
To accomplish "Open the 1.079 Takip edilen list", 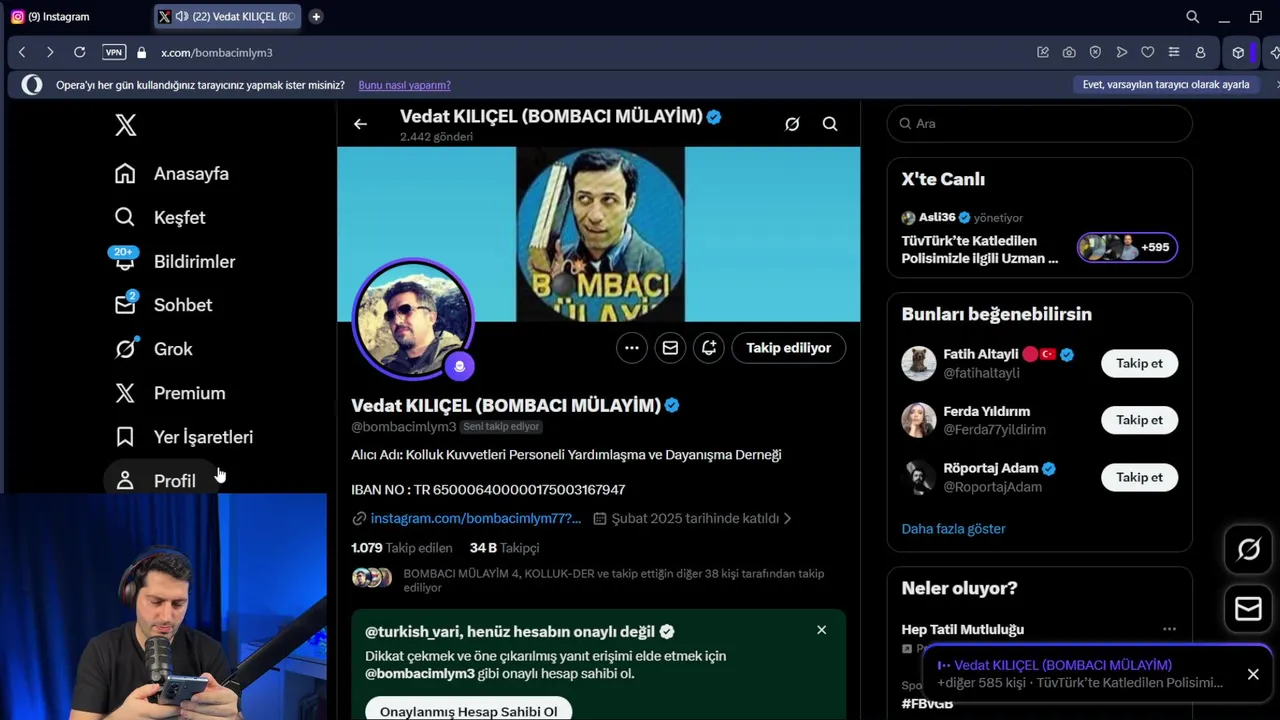I will click(402, 548).
